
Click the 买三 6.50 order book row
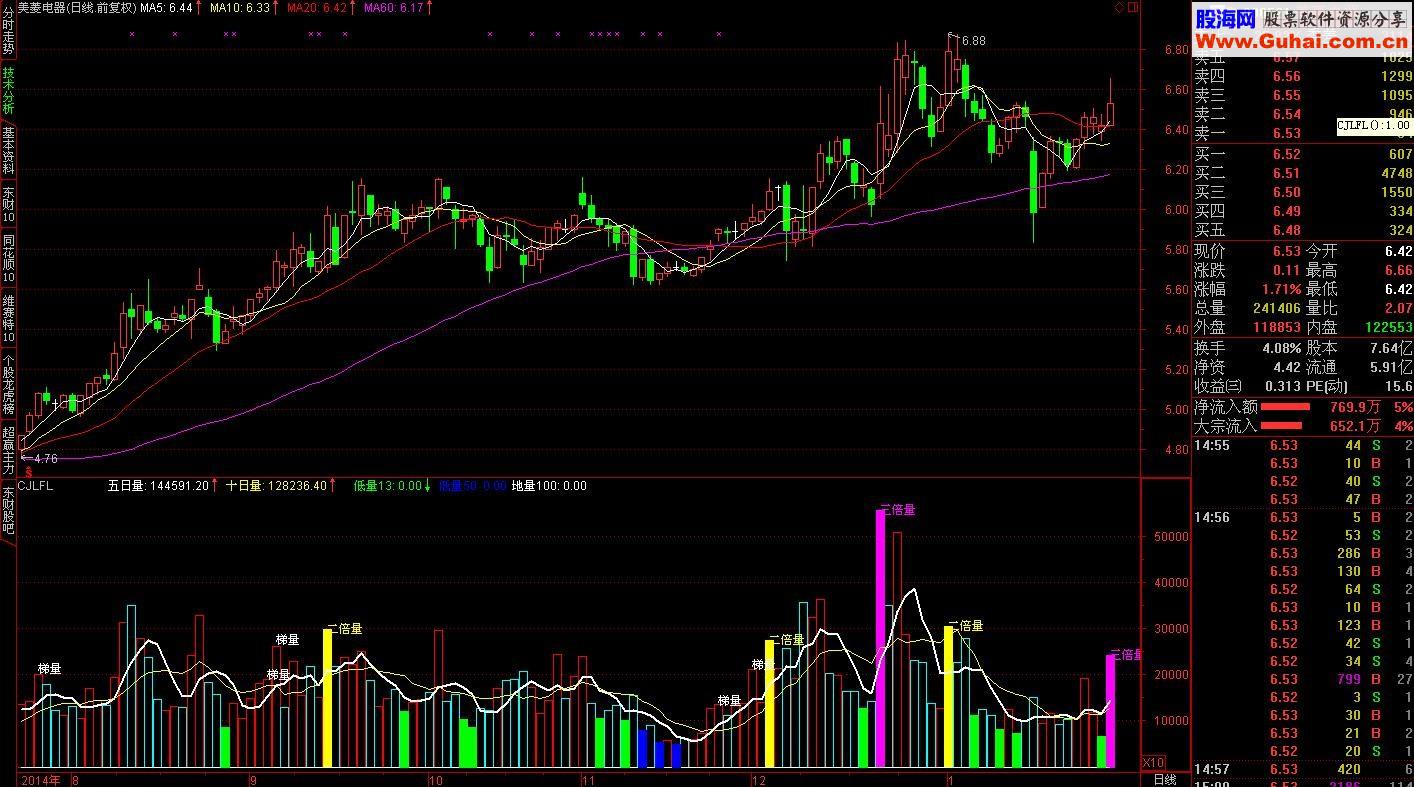pos(1303,192)
